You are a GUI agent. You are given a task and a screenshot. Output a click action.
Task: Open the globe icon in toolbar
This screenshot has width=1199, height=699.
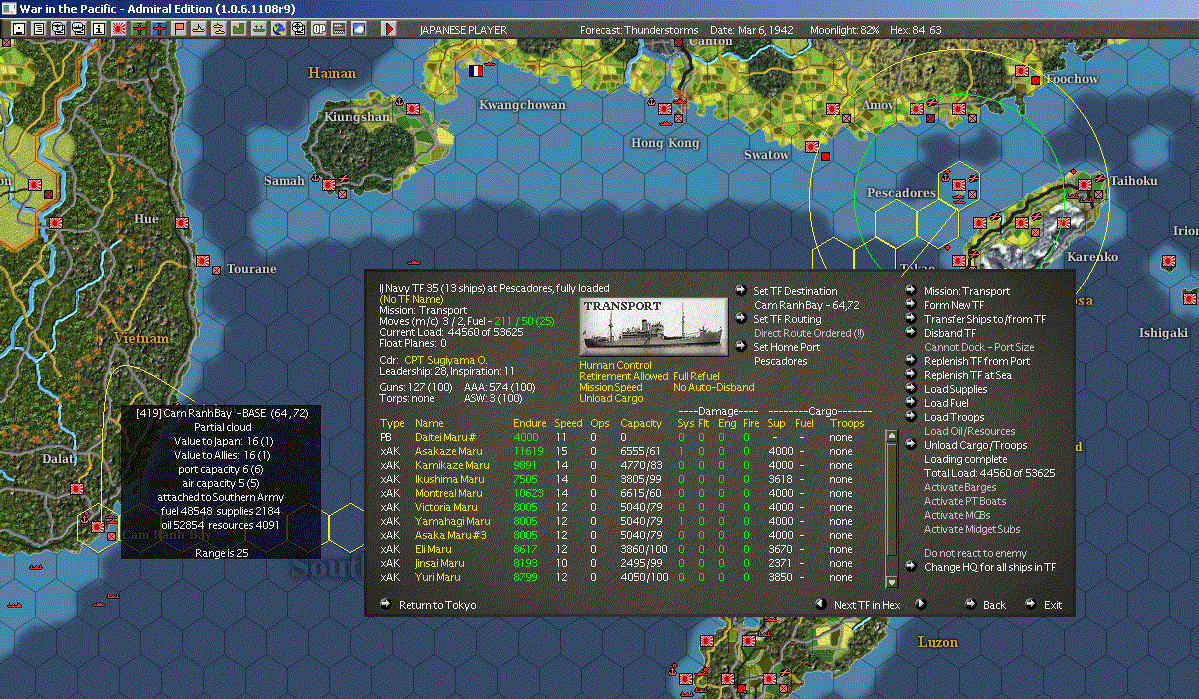pyautogui.click(x=279, y=29)
